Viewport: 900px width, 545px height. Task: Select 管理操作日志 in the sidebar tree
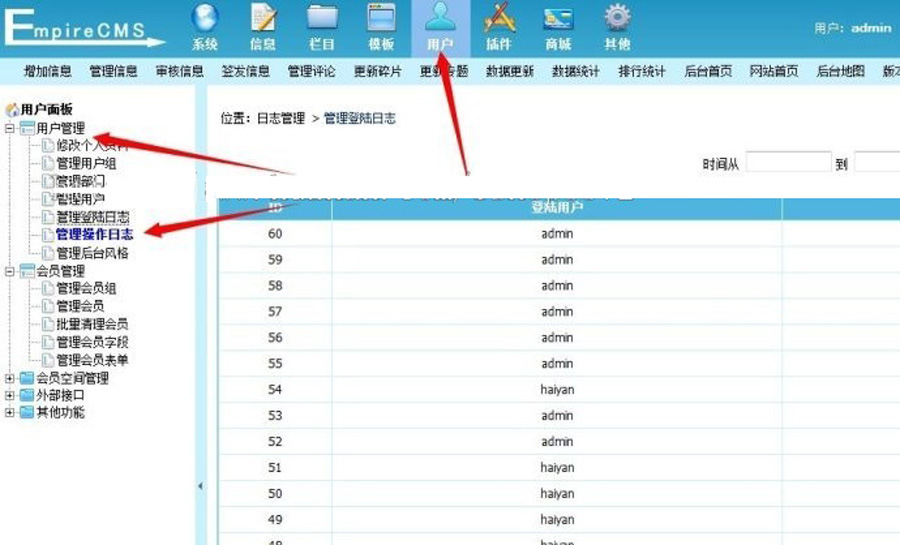[x=94, y=235]
